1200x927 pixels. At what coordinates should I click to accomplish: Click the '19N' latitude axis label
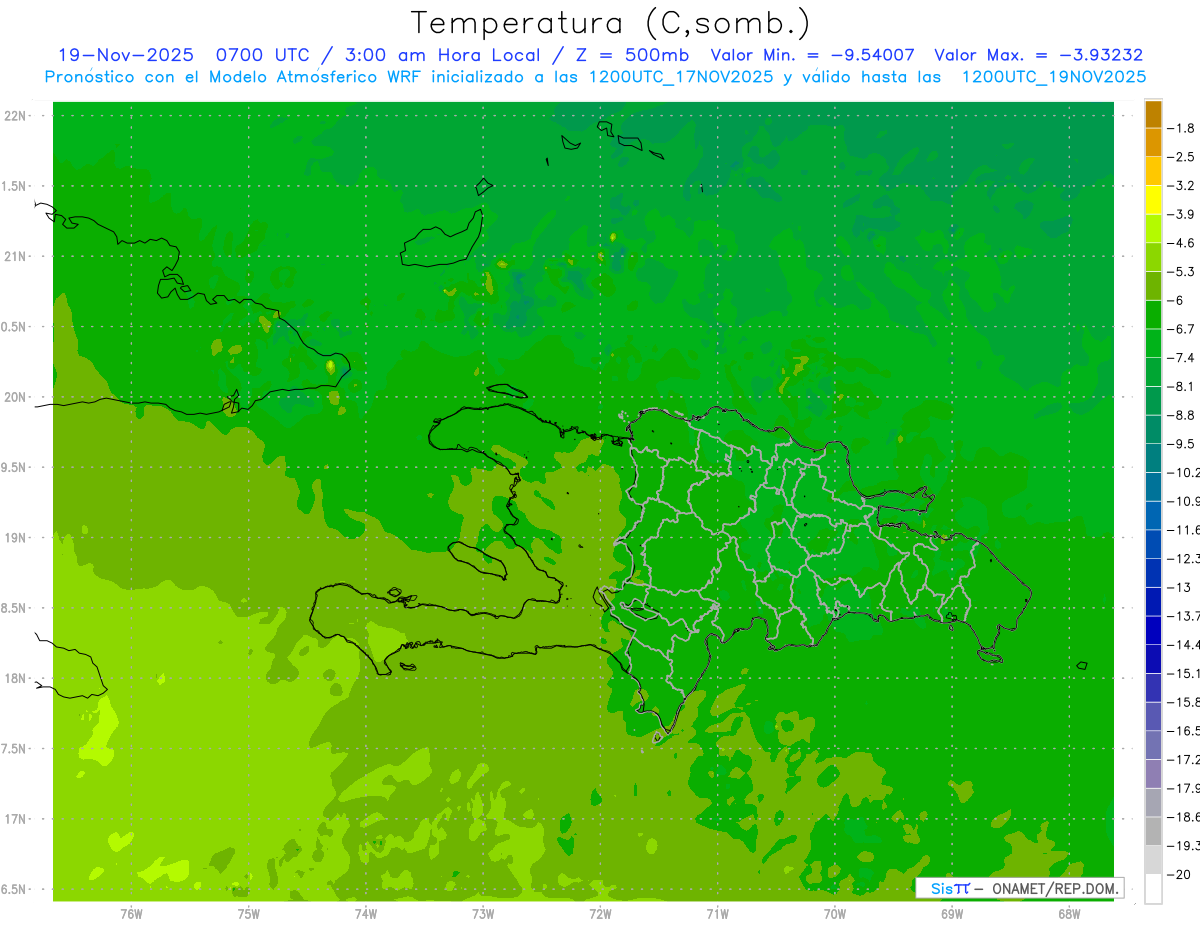(15, 538)
